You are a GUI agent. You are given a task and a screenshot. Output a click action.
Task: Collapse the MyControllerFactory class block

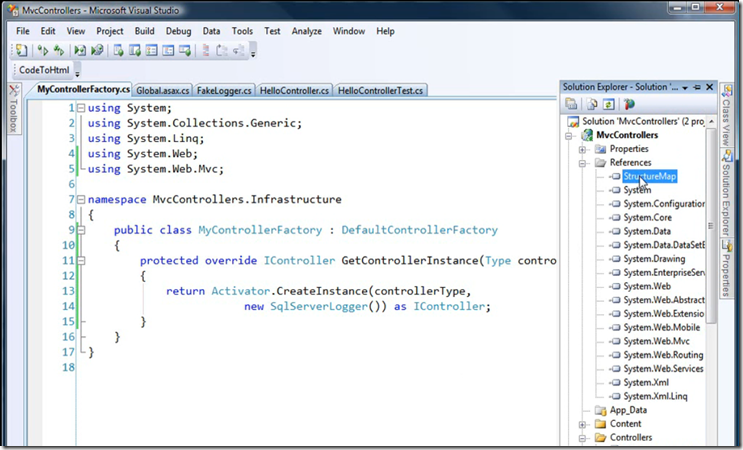(81, 230)
